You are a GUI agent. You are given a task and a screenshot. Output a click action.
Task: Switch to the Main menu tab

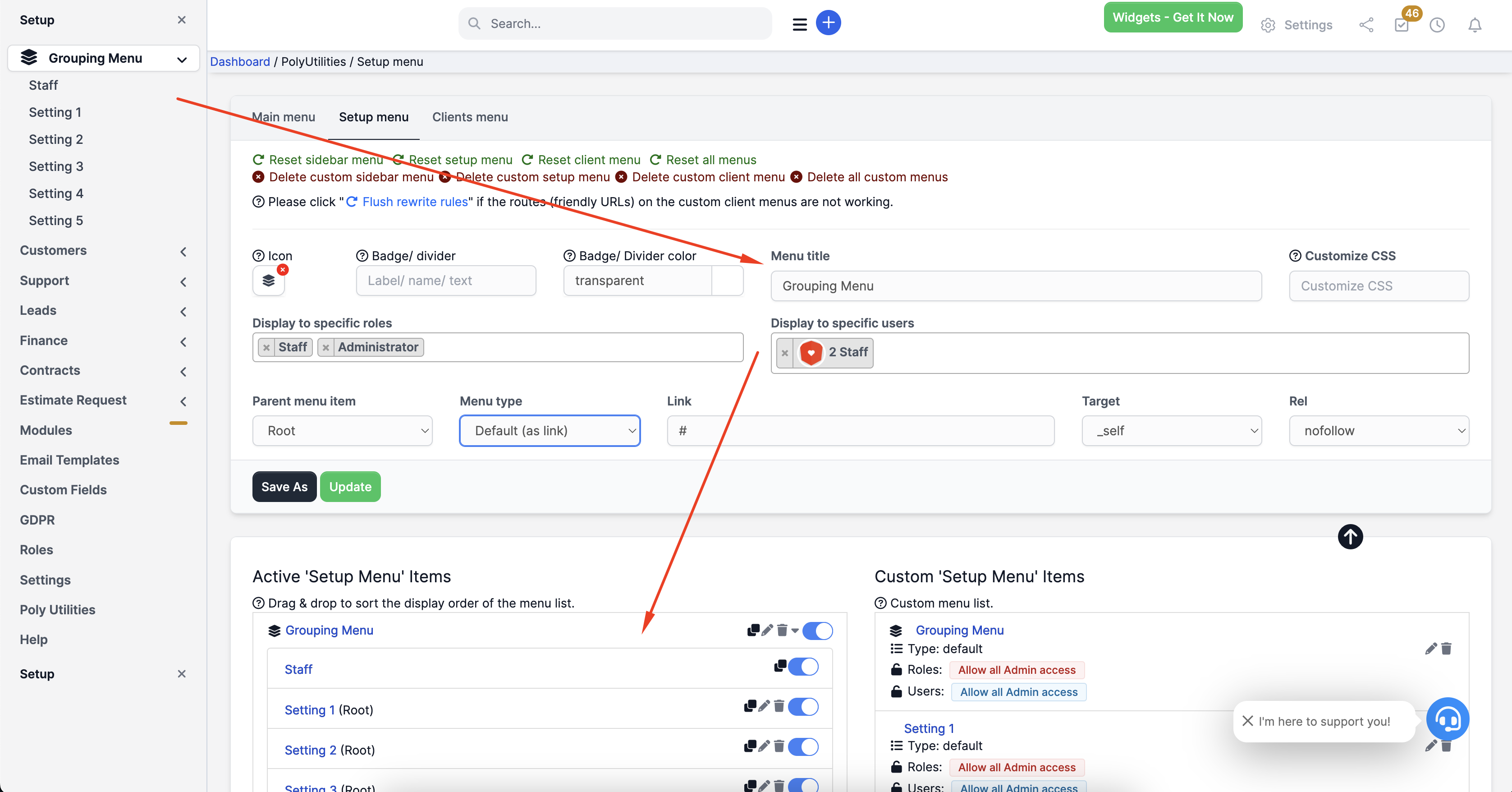[283, 117]
